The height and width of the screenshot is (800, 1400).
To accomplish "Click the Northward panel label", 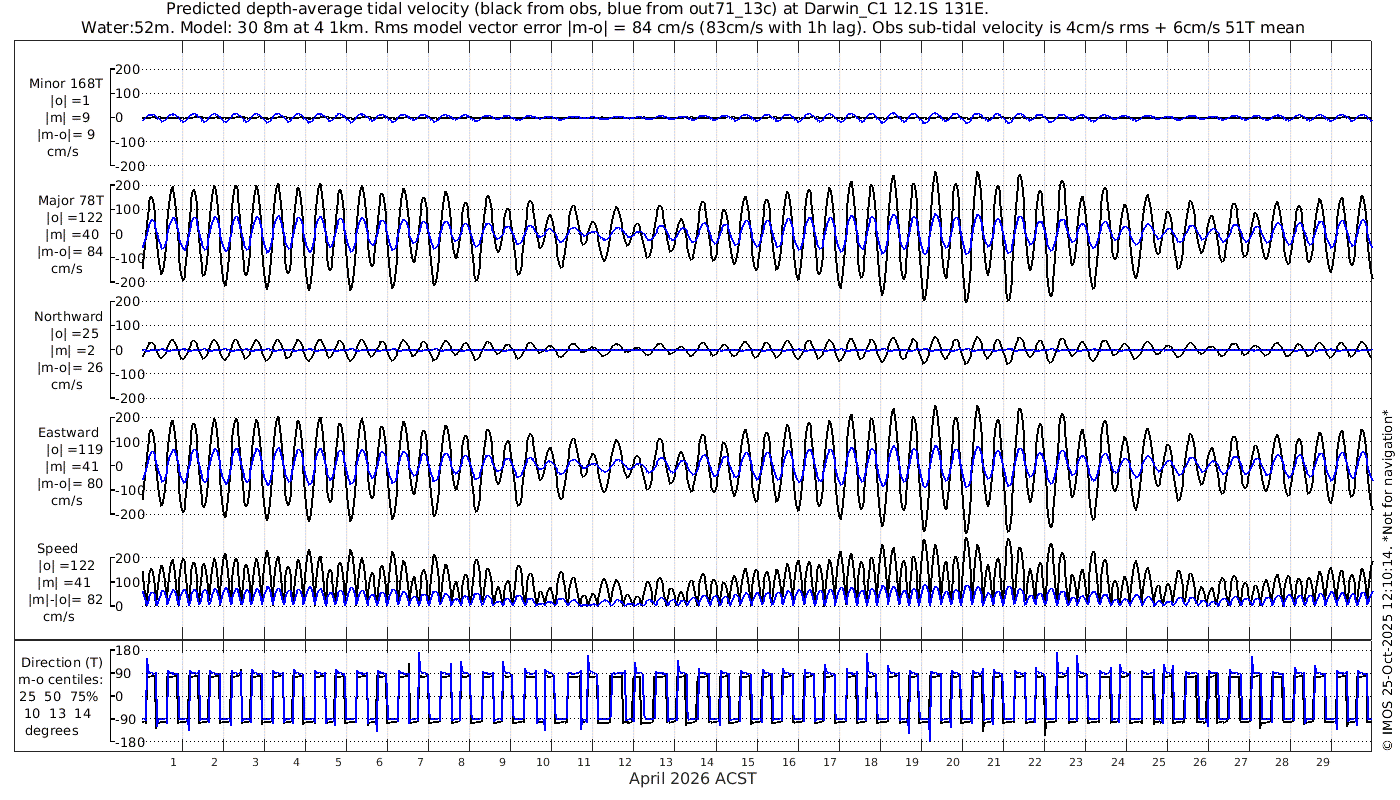I will tap(67, 316).
